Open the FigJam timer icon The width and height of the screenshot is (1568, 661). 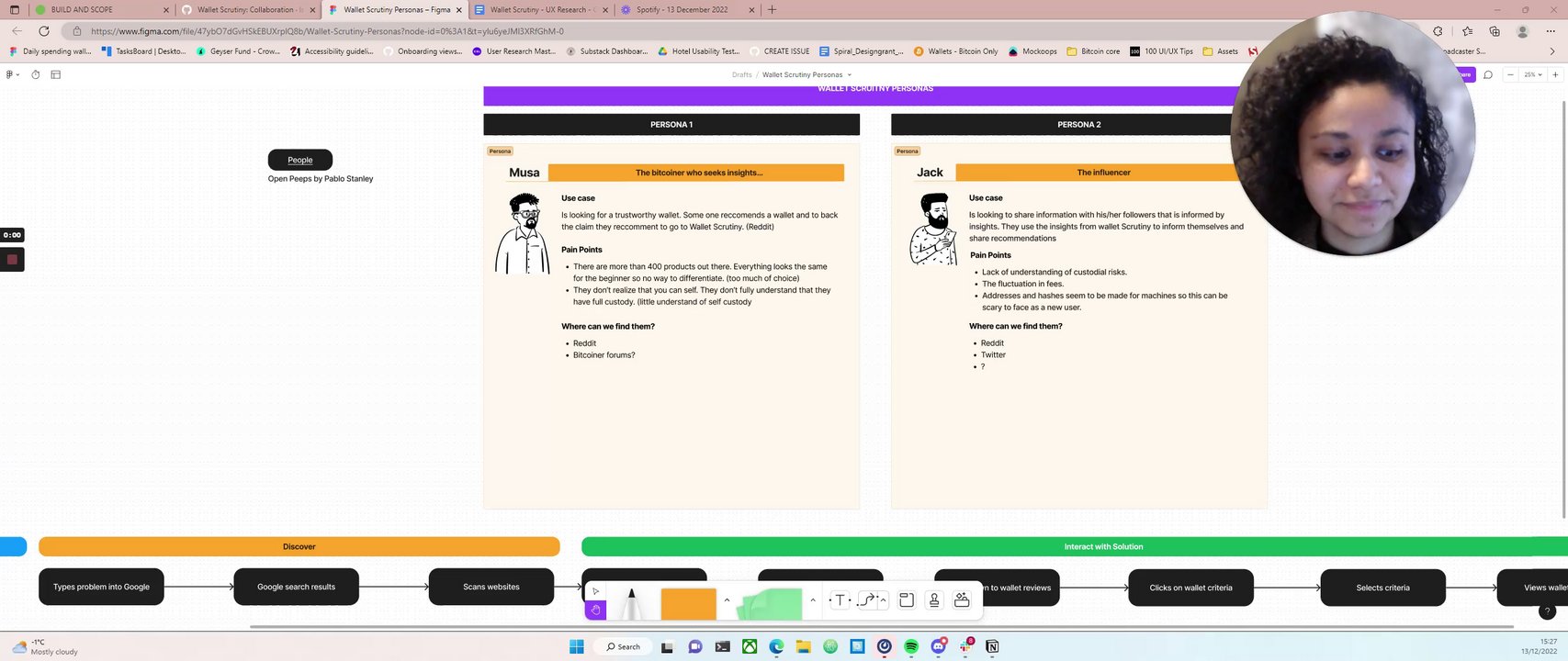tap(36, 74)
